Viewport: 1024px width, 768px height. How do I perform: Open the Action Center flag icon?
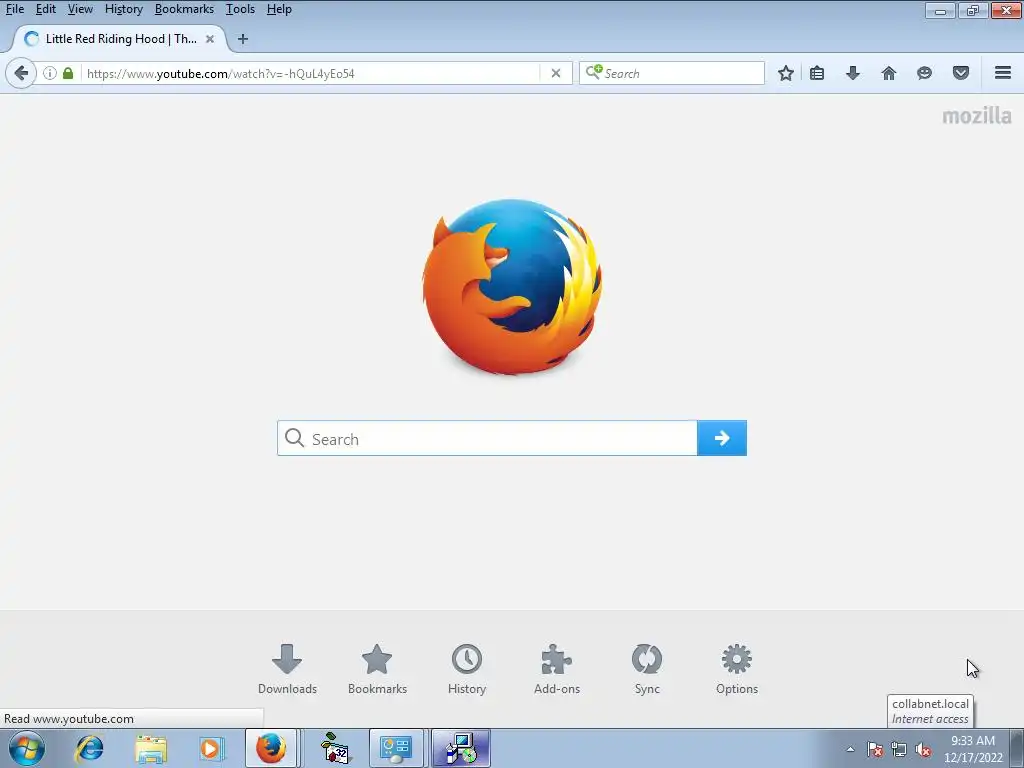point(874,749)
